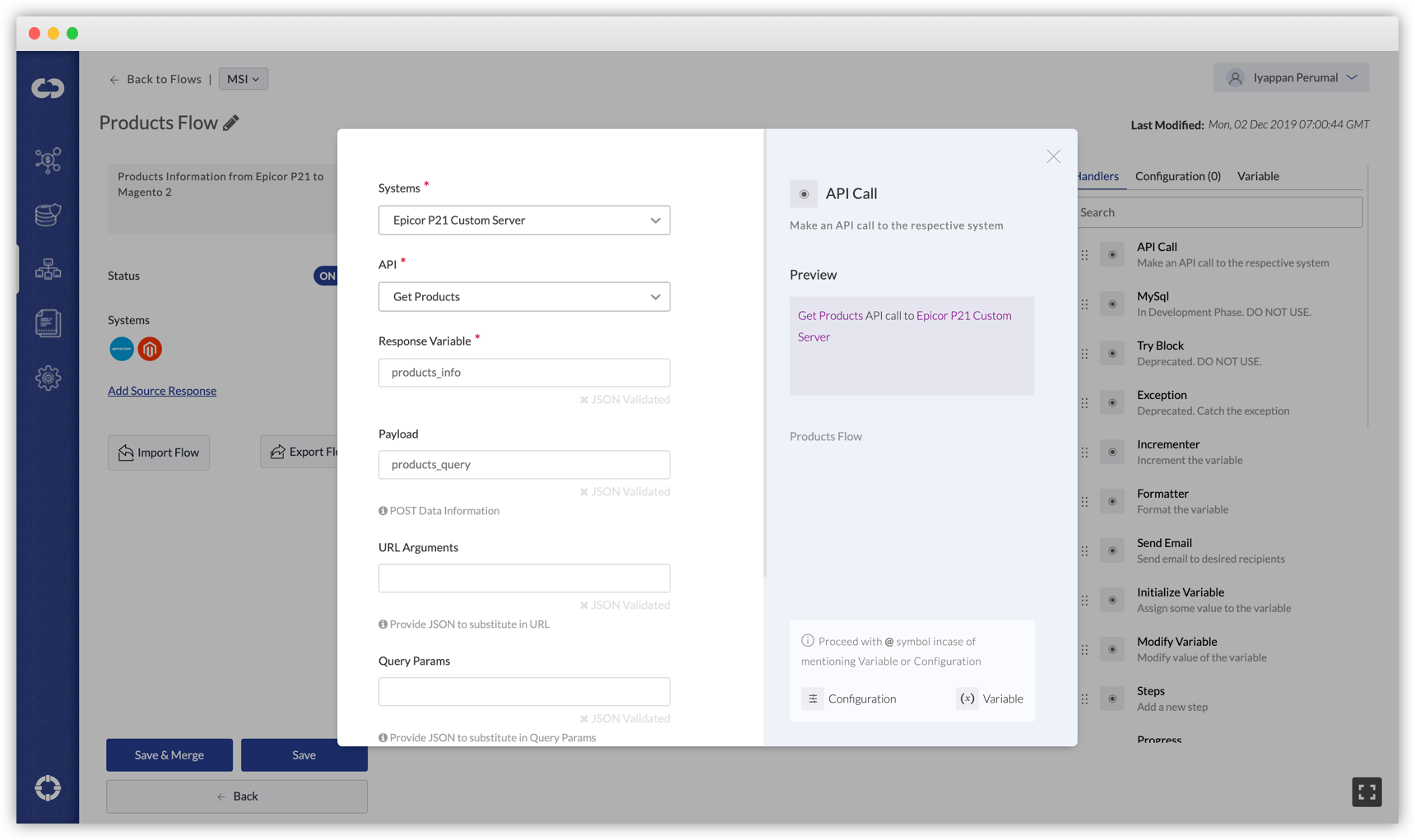Click the Save & Merge button

(169, 755)
